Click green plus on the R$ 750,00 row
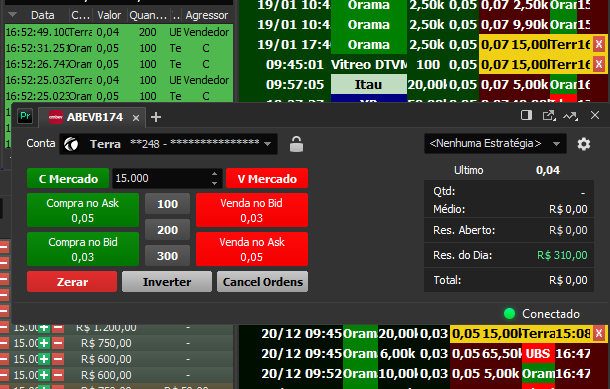The height and width of the screenshot is (389, 610). [44, 343]
